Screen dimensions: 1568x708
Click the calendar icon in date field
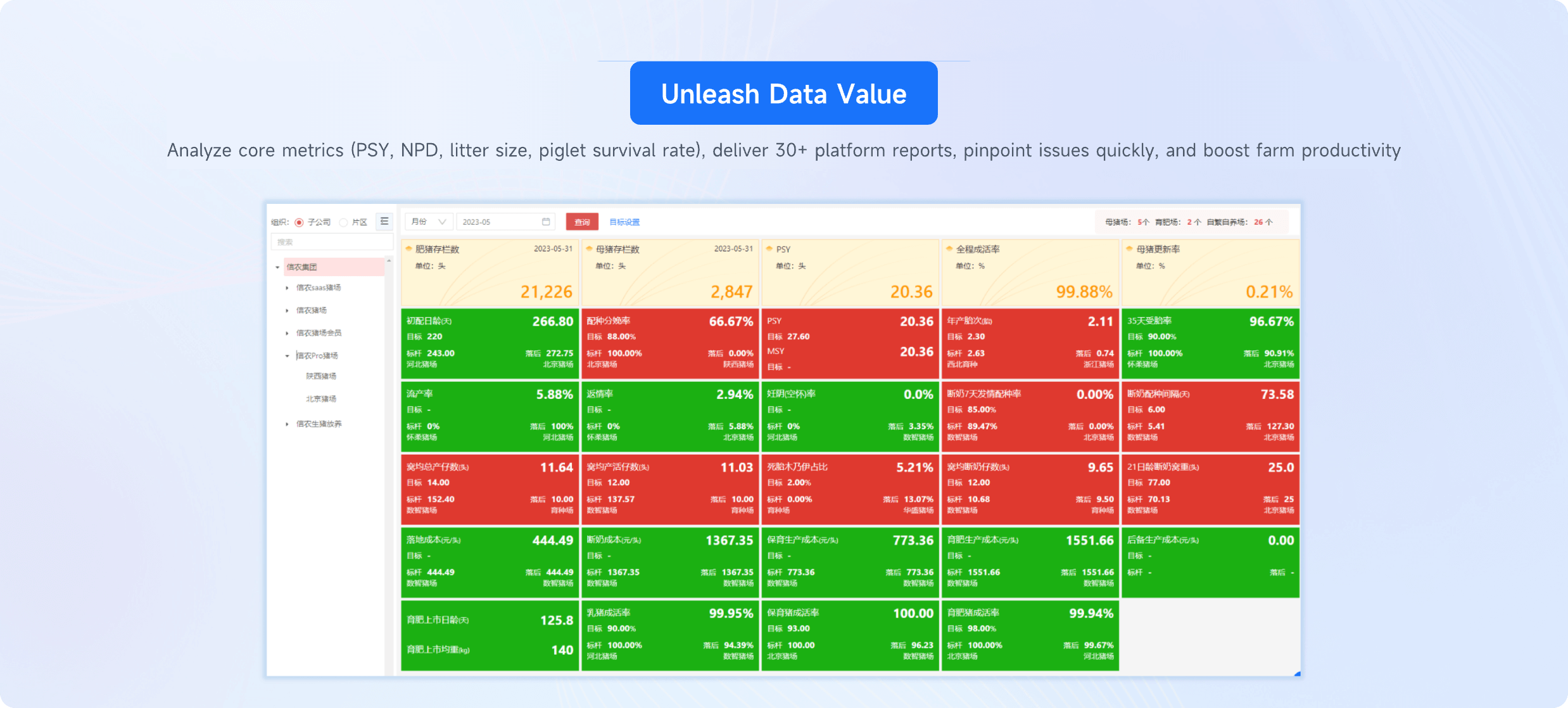(546, 222)
